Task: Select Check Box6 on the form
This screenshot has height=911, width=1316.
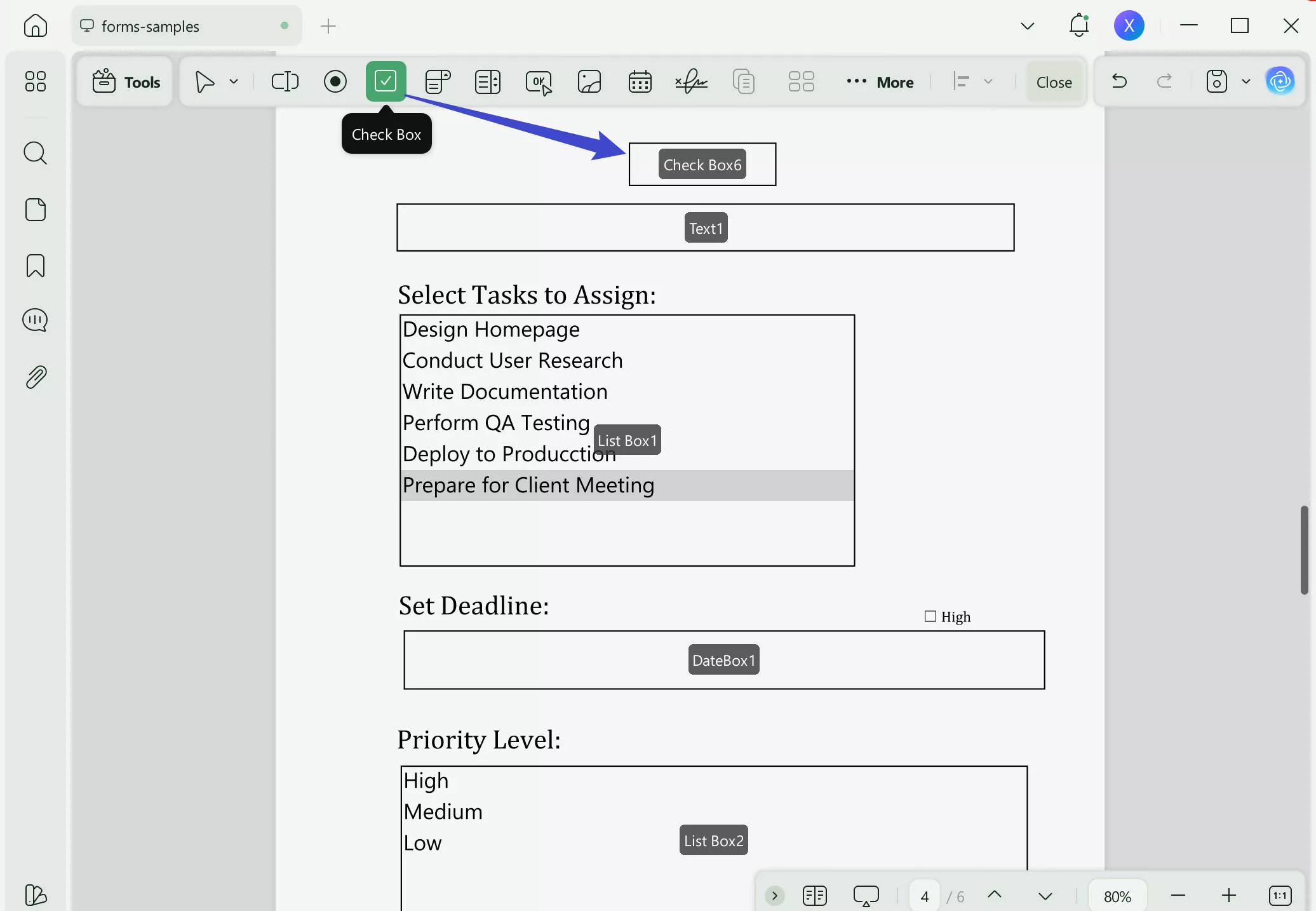Action: [701, 164]
